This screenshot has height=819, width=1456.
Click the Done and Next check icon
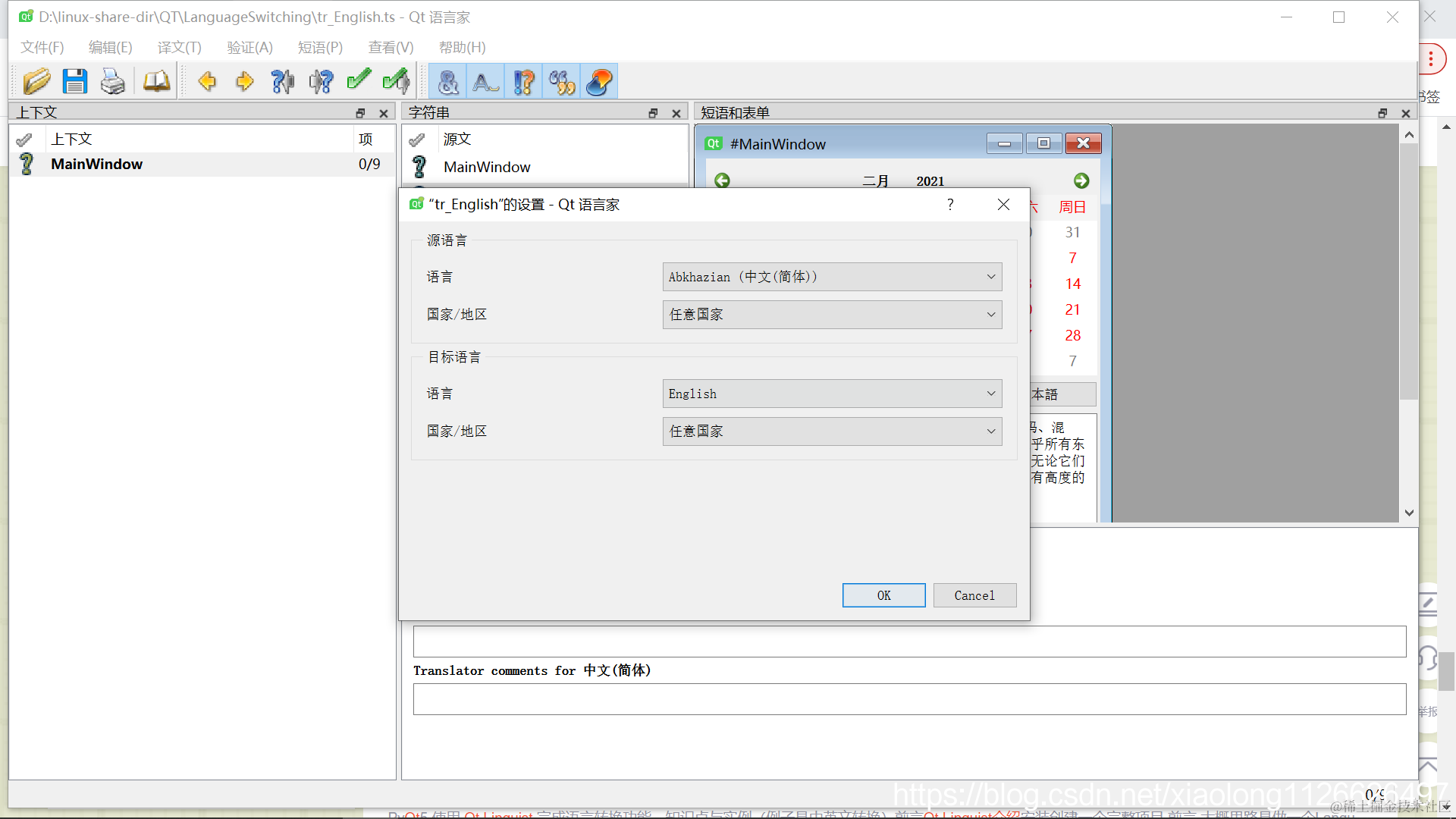pyautogui.click(x=397, y=81)
